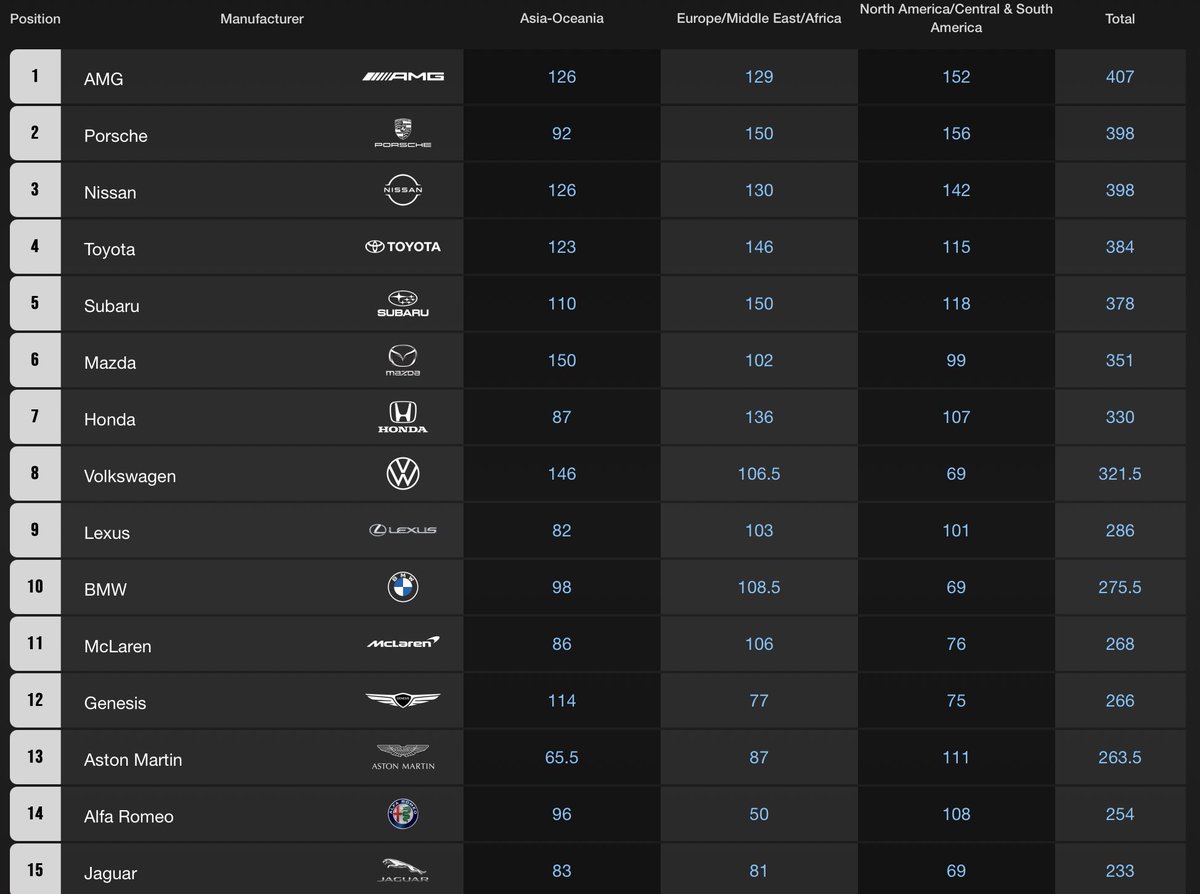Select the Manufacturer column header

click(262, 19)
